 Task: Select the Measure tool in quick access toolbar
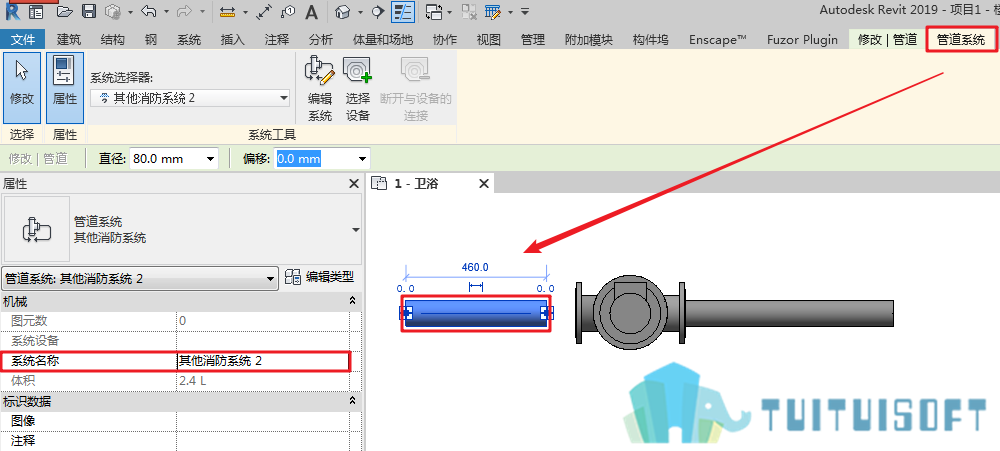(226, 11)
